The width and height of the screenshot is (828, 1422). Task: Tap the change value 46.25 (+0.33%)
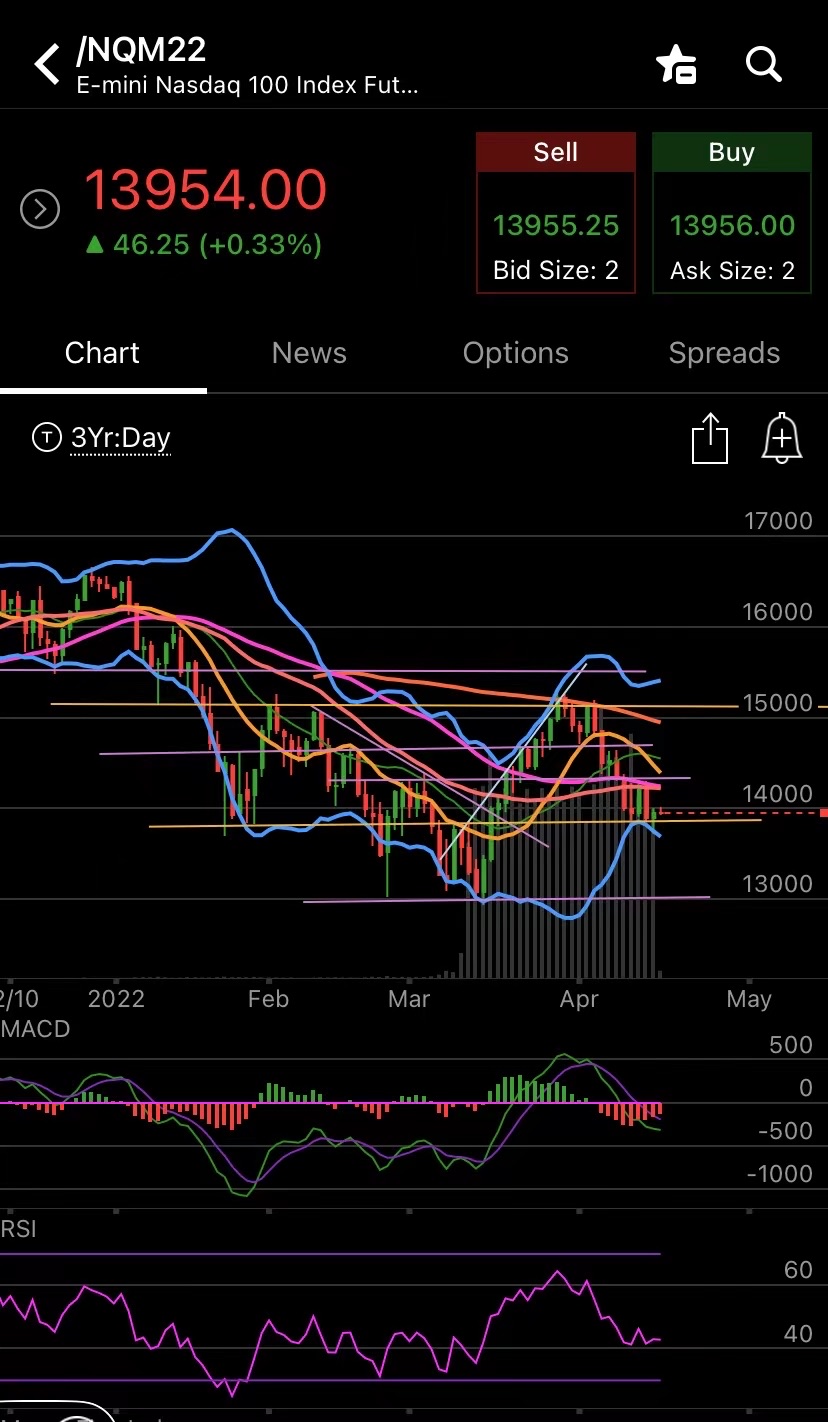(203, 244)
